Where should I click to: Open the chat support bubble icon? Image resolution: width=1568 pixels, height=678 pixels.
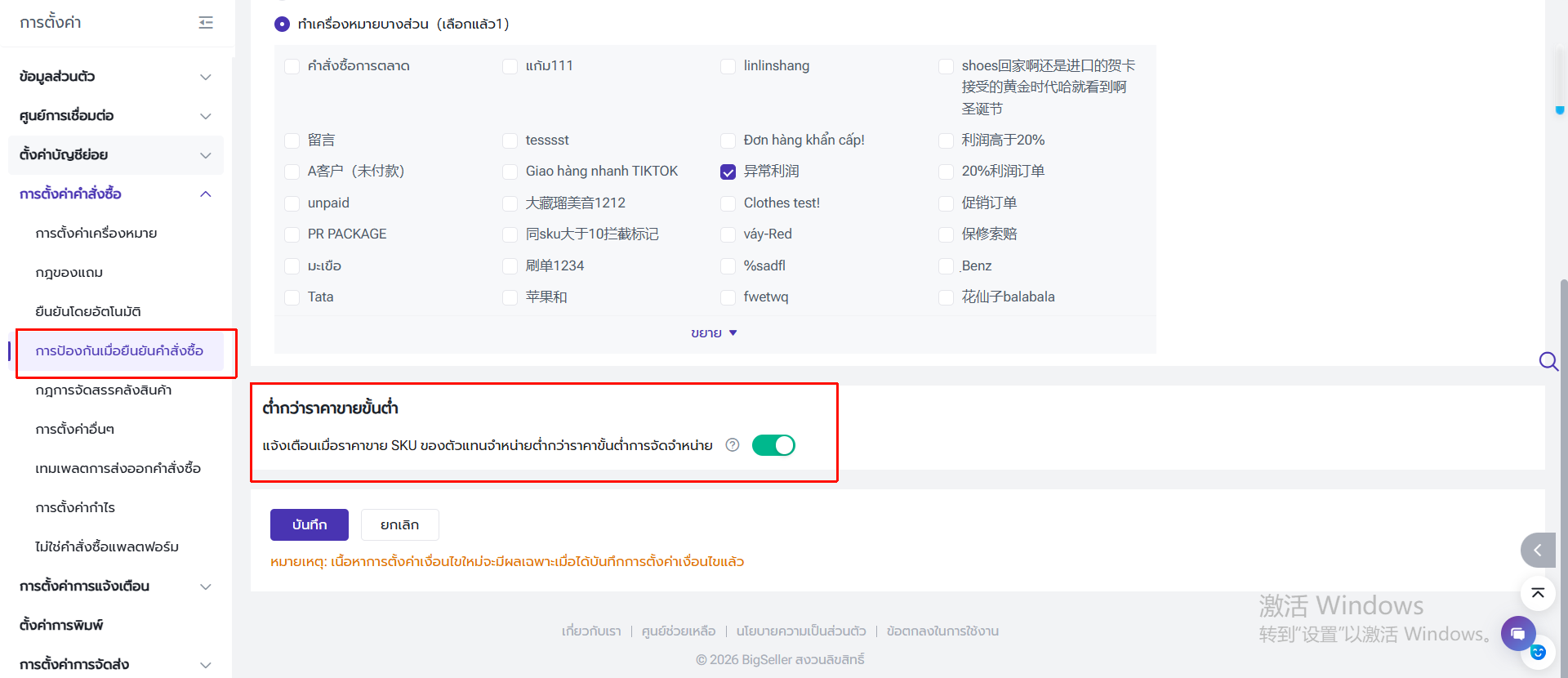tap(1518, 633)
